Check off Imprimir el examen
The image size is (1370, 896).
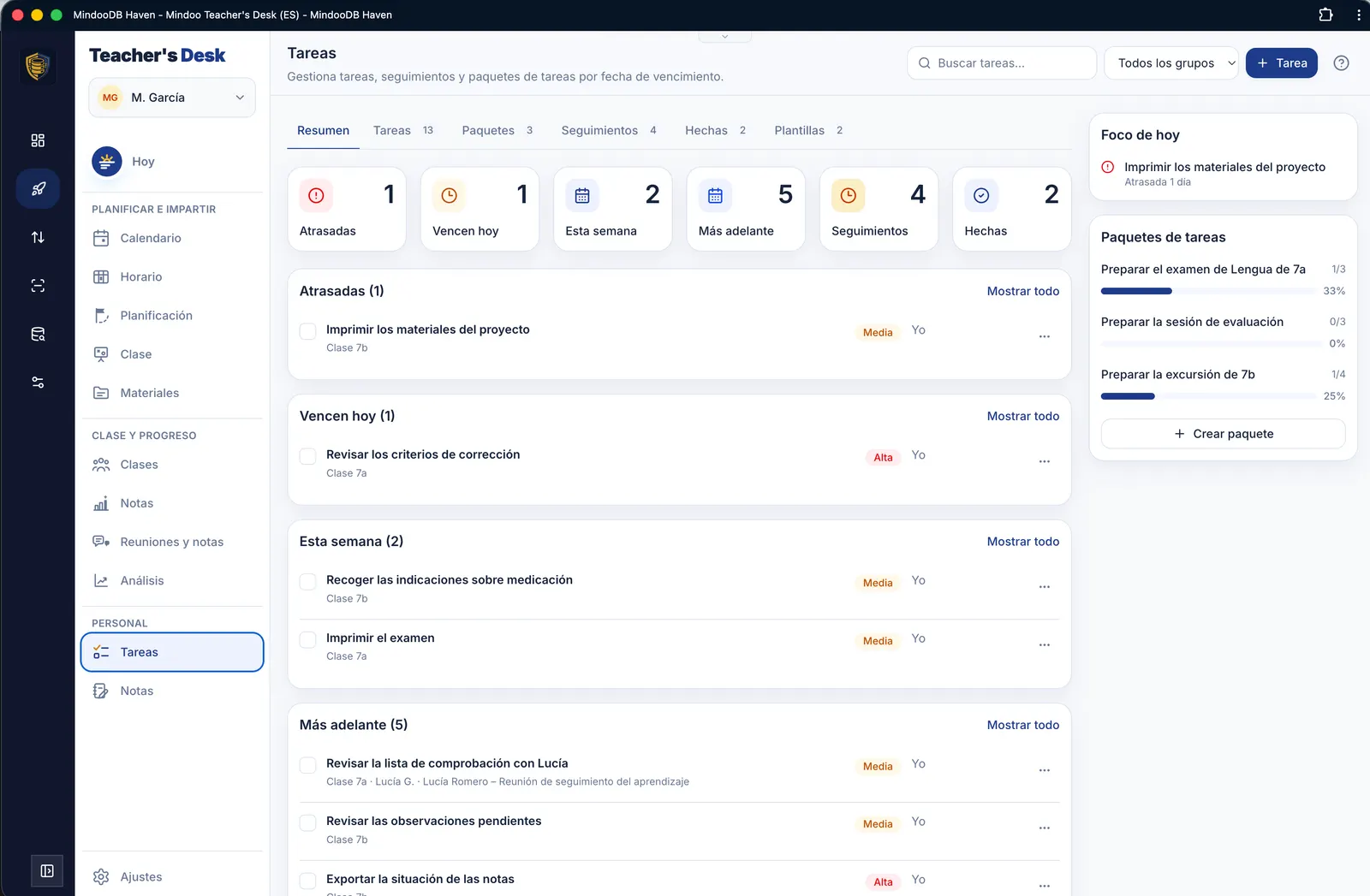307,639
